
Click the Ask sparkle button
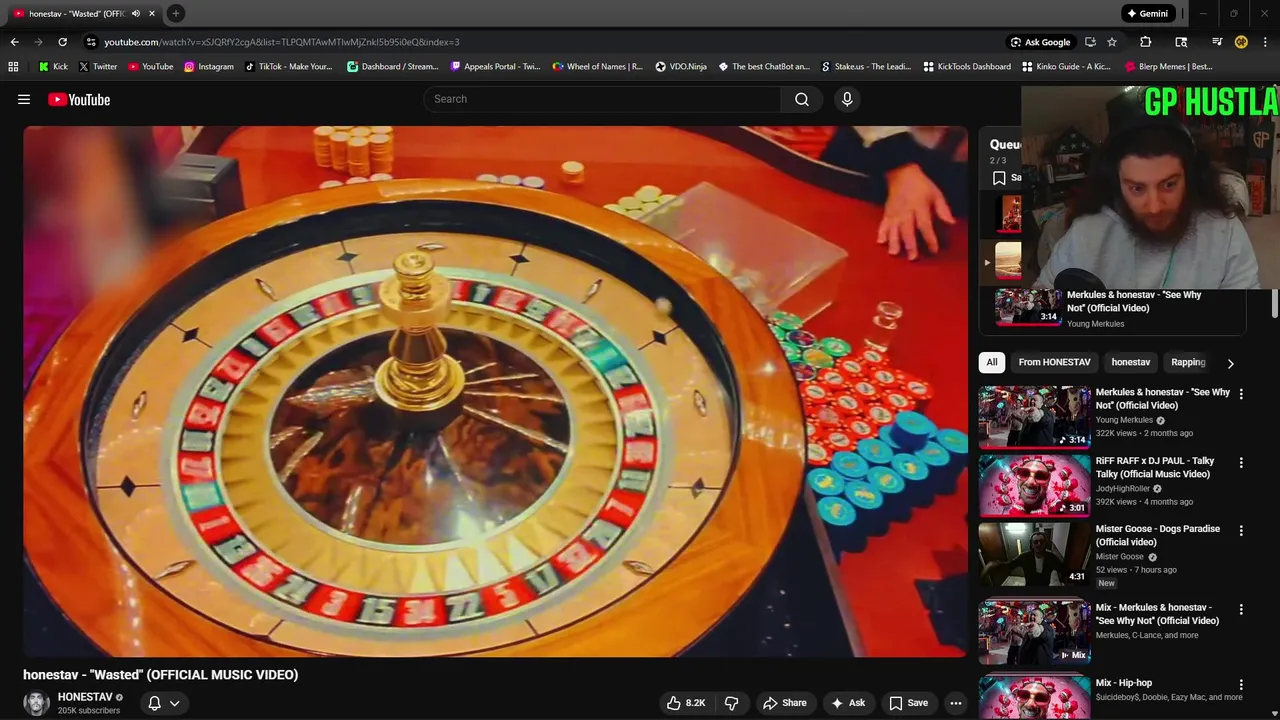point(848,703)
